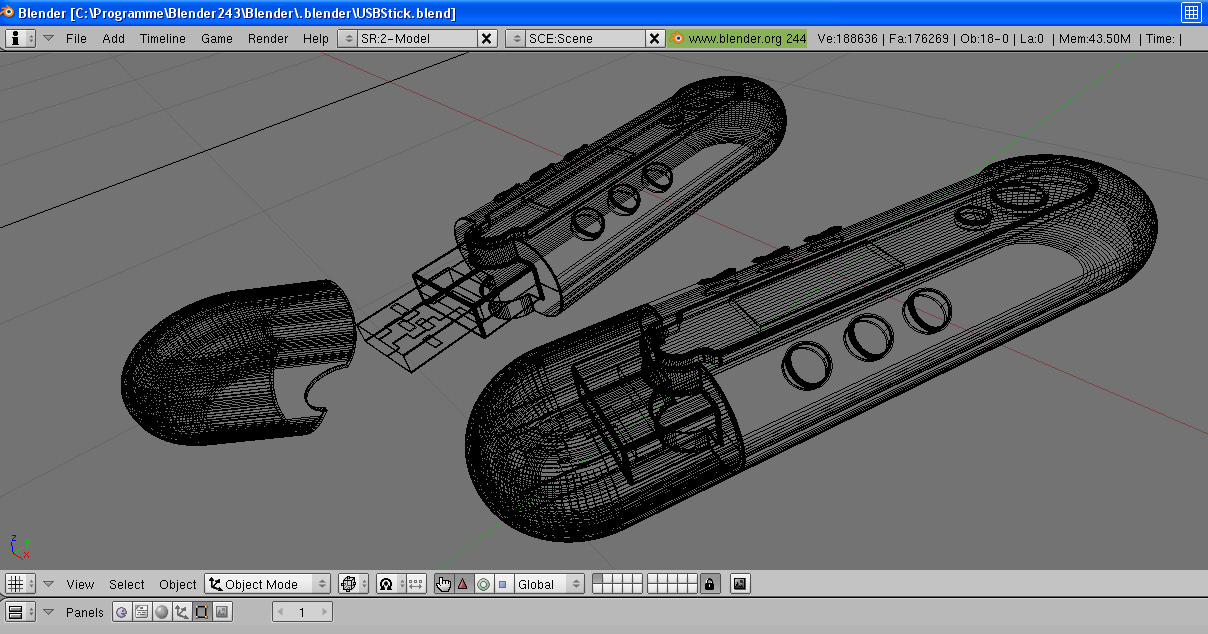The height and width of the screenshot is (634, 1208).
Task: Open the Help menu
Action: click(316, 38)
